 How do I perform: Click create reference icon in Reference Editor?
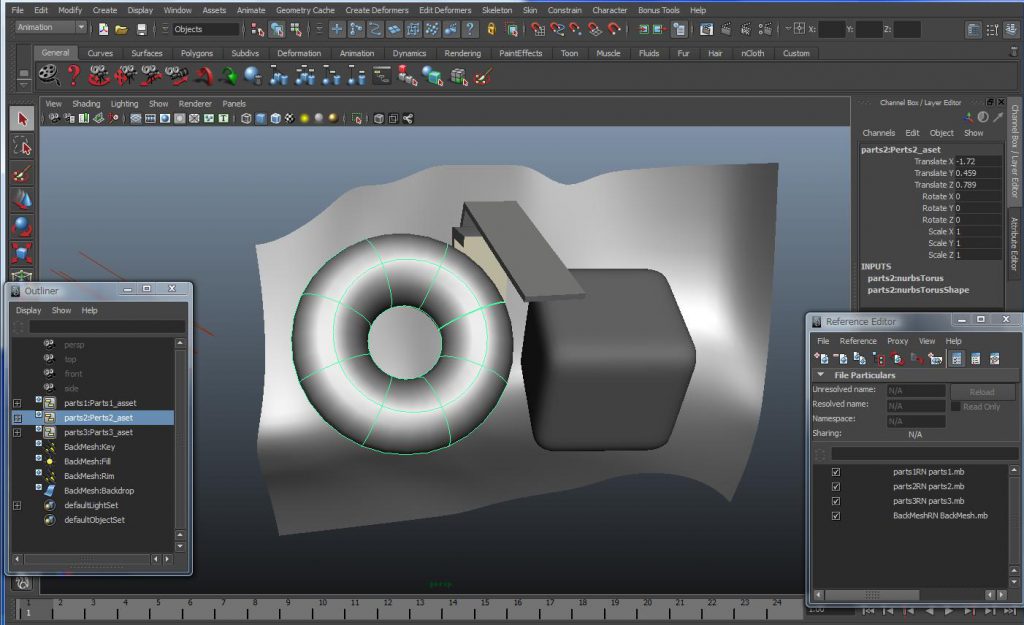pyautogui.click(x=822, y=359)
